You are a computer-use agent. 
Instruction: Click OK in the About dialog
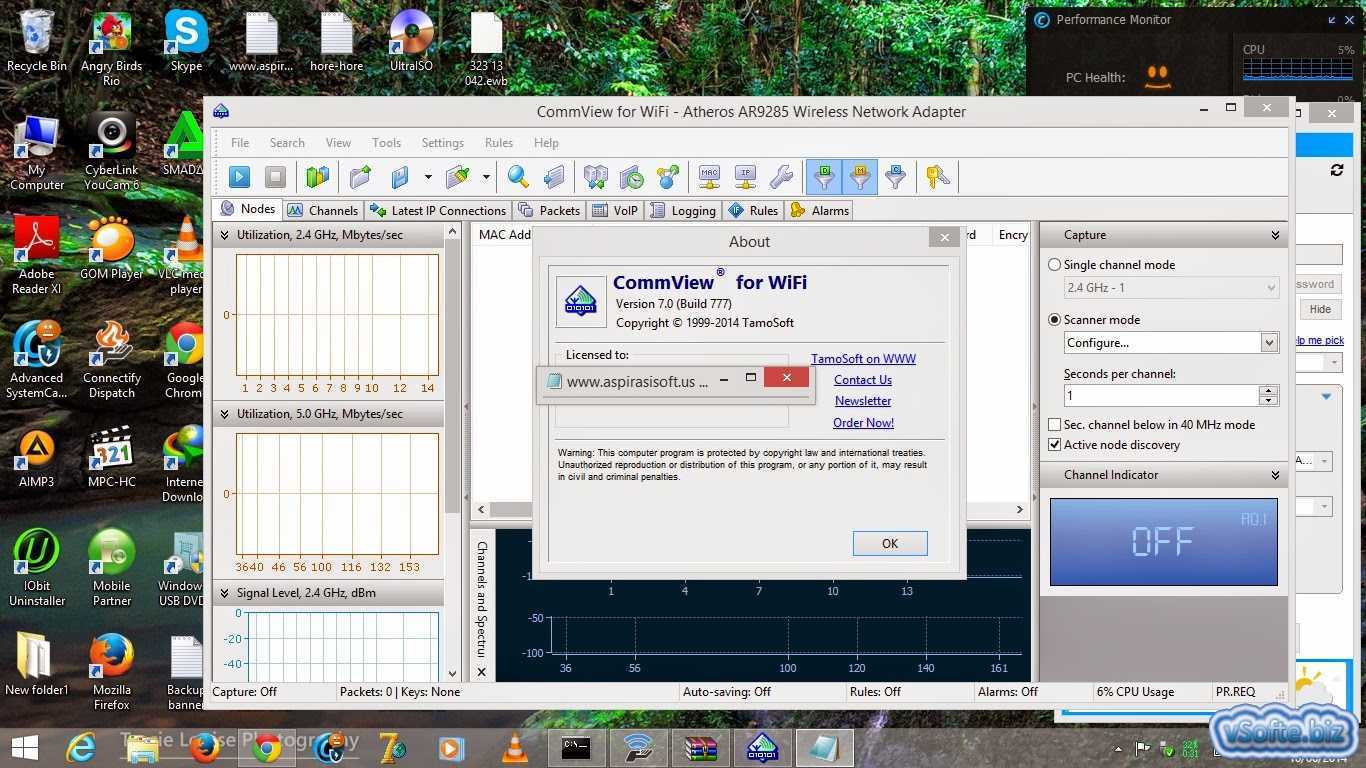point(890,543)
